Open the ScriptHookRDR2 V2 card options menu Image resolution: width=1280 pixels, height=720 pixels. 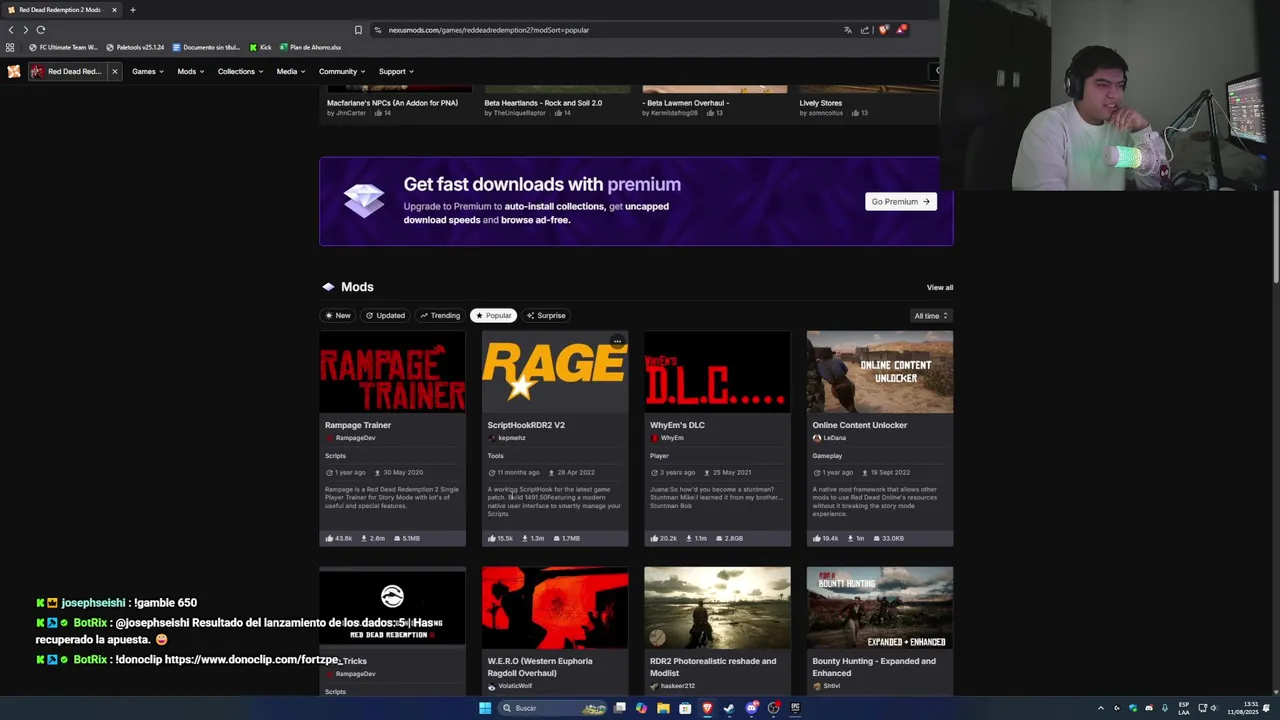coord(617,342)
